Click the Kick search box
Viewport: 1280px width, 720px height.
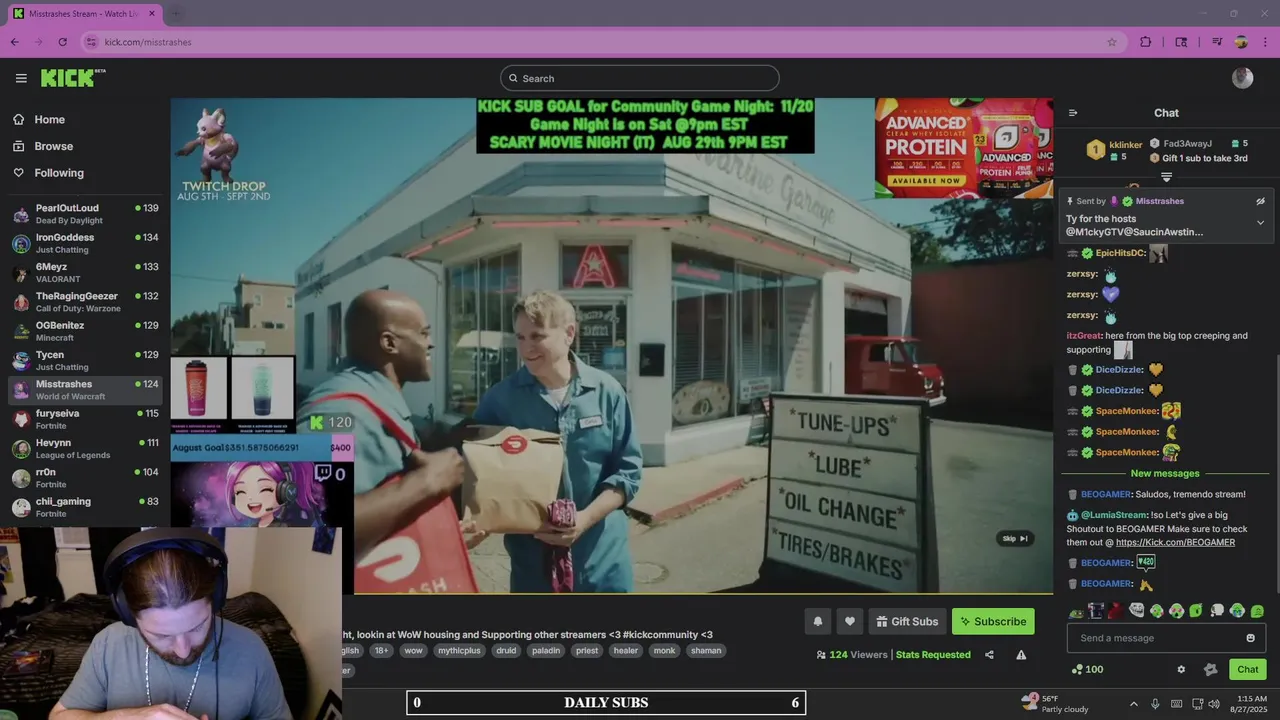(640, 78)
